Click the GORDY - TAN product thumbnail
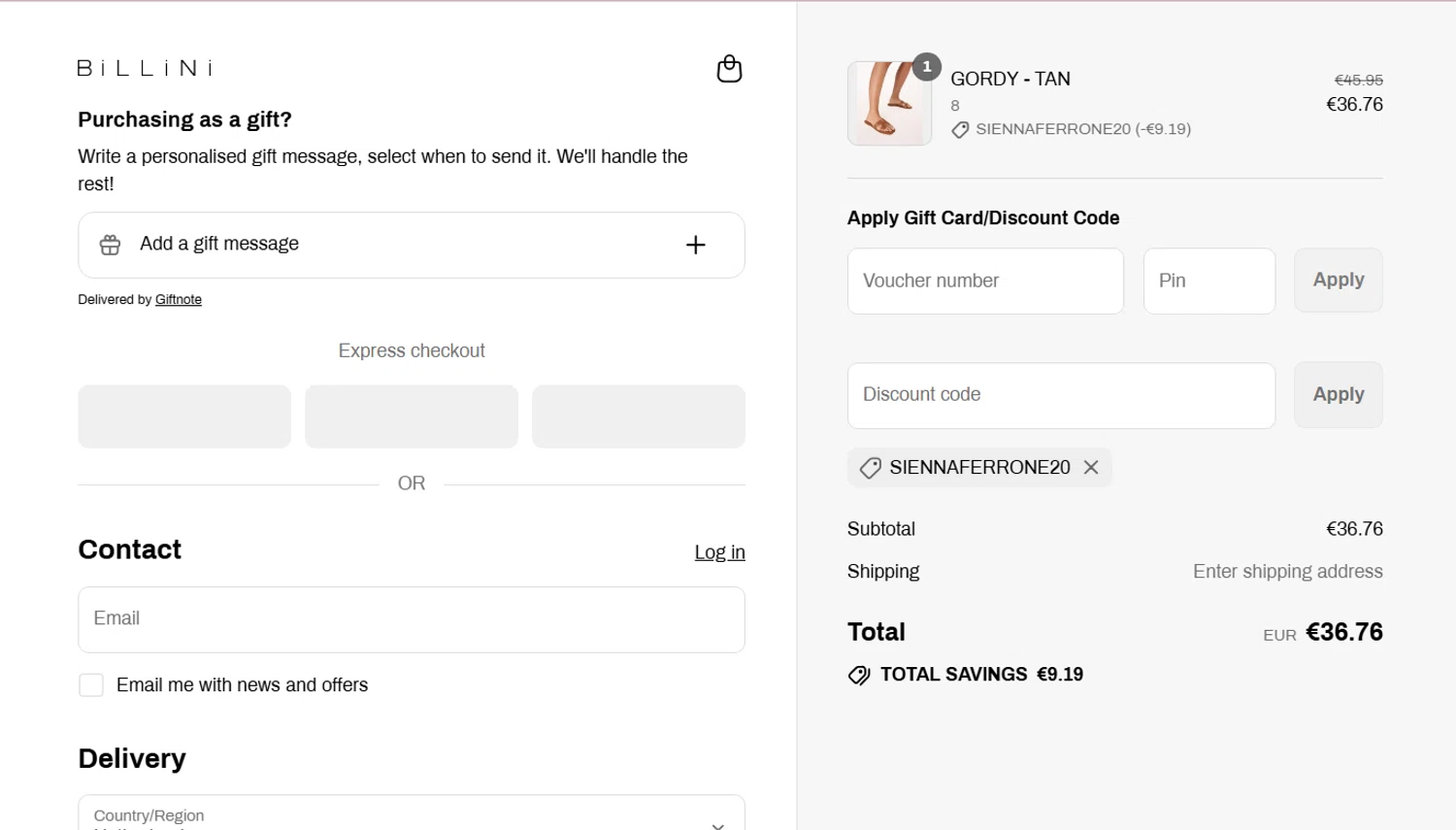Screen dimensions: 1456x830 (x=889, y=104)
